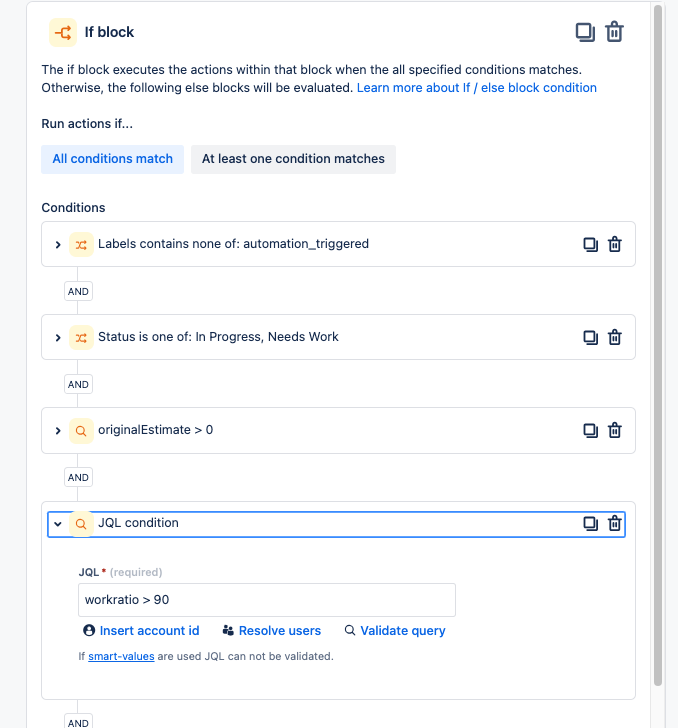Select At least one condition matches
Viewport: 678px width, 728px height.
(x=293, y=159)
